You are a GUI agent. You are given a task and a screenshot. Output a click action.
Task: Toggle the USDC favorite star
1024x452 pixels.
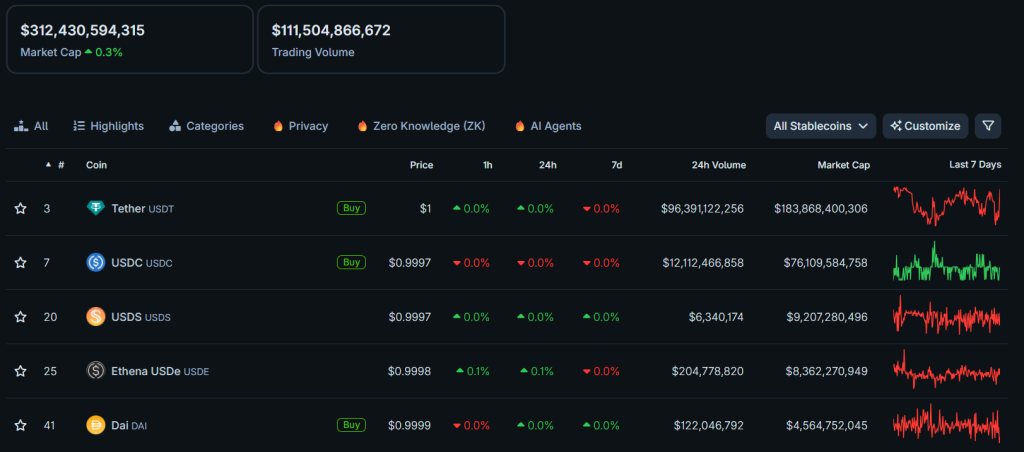(20, 262)
